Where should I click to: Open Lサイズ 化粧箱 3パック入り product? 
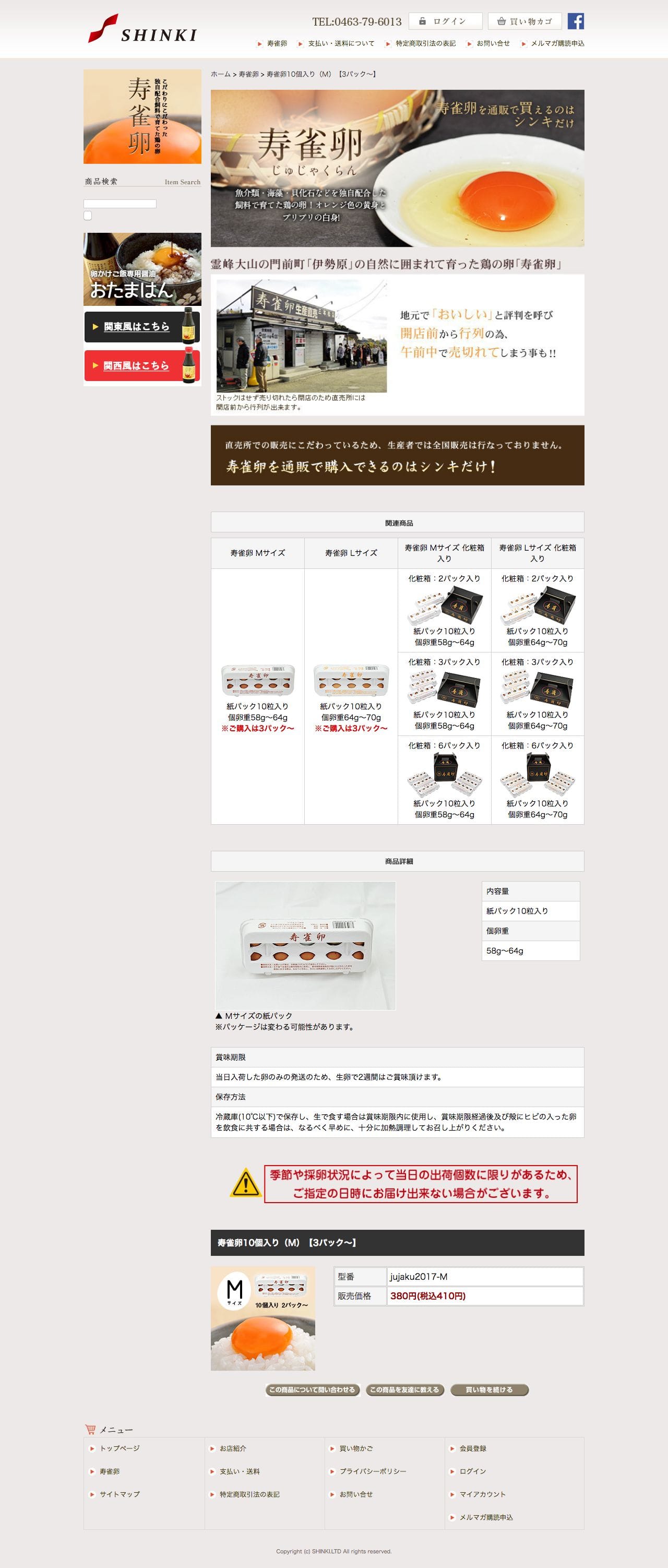pos(538,689)
